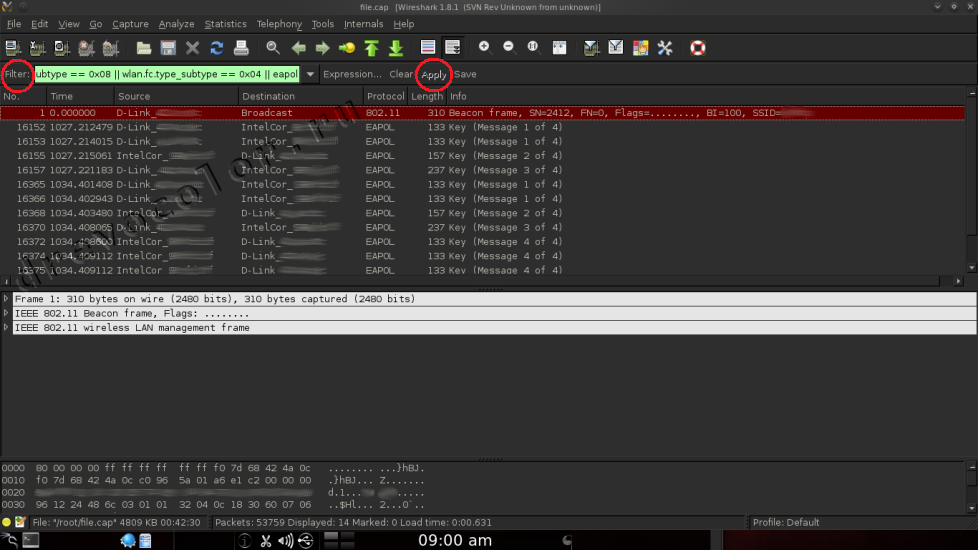Go back in packet history arrow
Image resolution: width=978 pixels, height=550 pixels.
click(x=298, y=48)
